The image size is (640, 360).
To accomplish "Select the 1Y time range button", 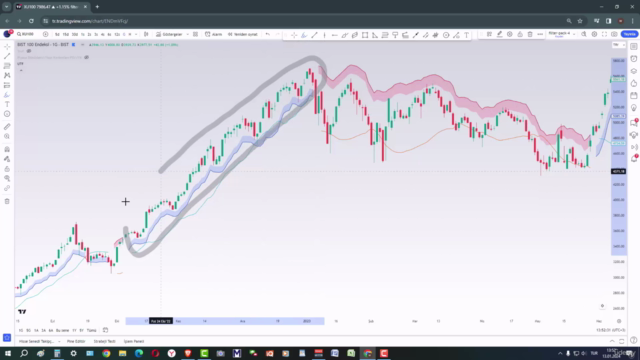I will click(74, 330).
